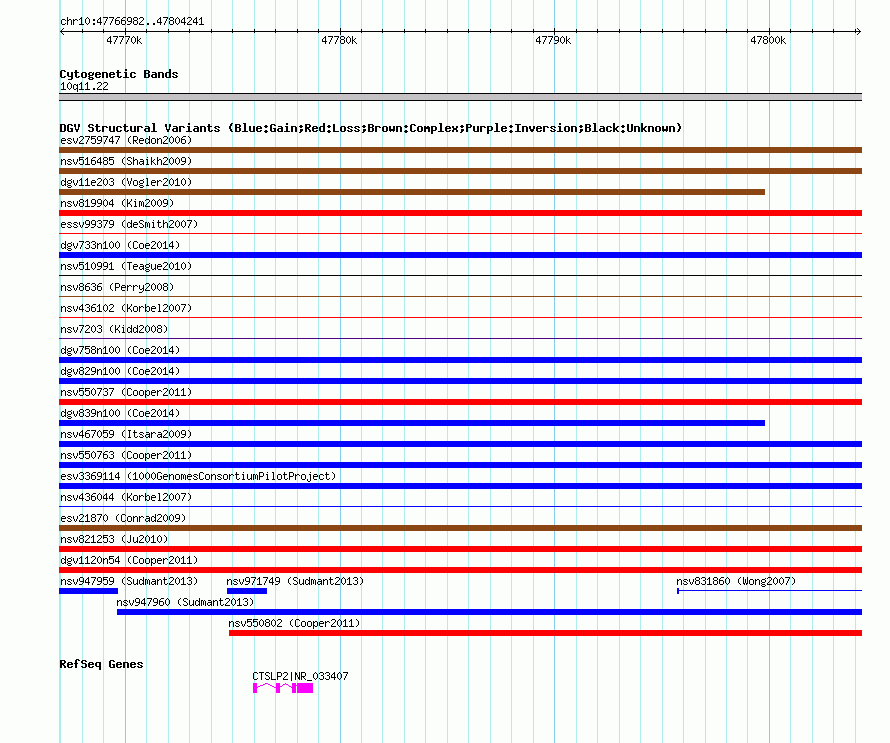Click the nsv947960 (Sudmant2013) label

185,602
